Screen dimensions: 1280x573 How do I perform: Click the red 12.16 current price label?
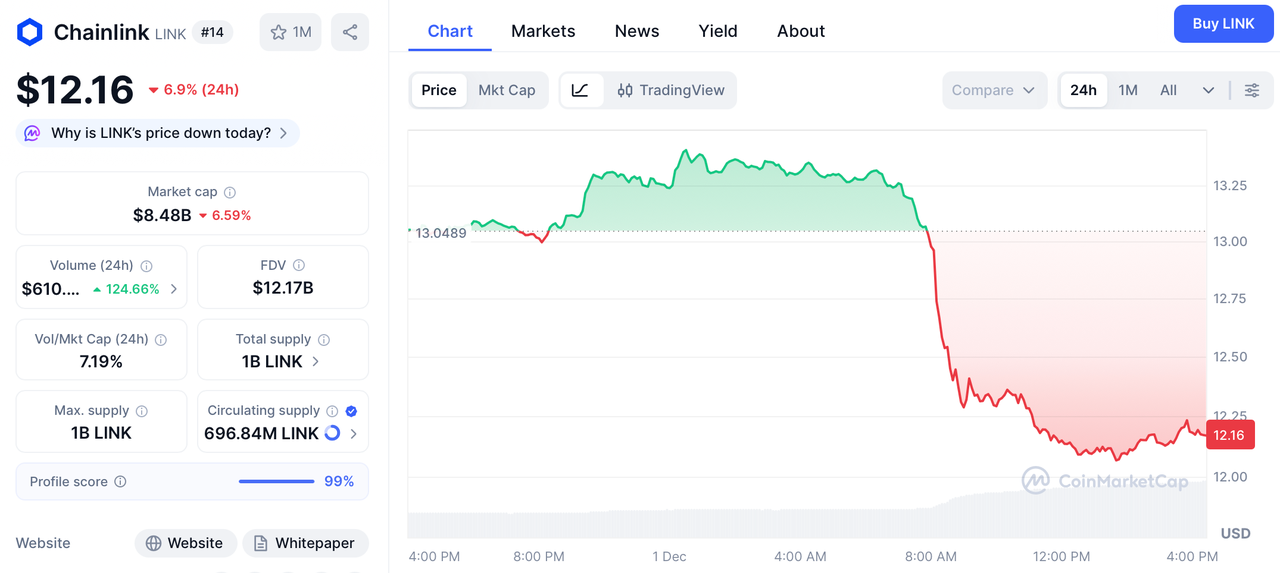coord(1229,435)
